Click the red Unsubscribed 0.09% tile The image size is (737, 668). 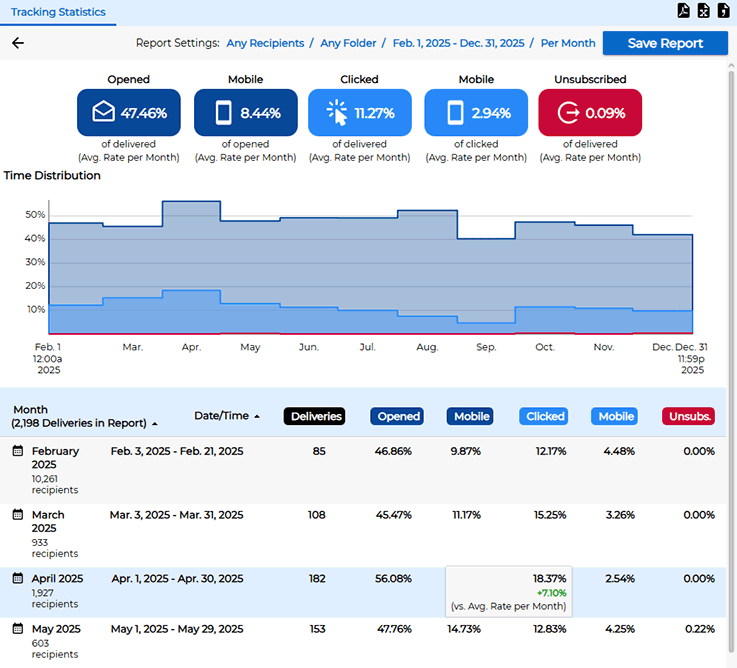pyautogui.click(x=590, y=113)
